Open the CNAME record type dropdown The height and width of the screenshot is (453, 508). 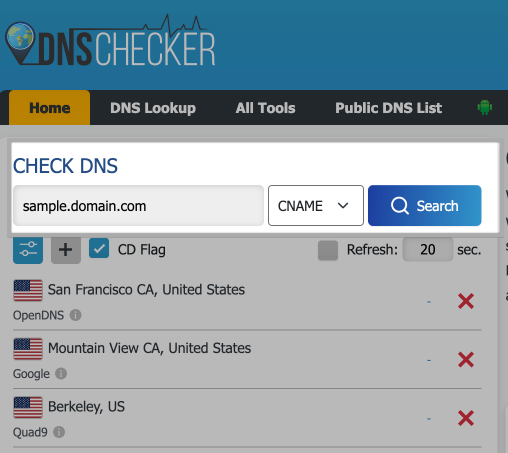click(316, 206)
